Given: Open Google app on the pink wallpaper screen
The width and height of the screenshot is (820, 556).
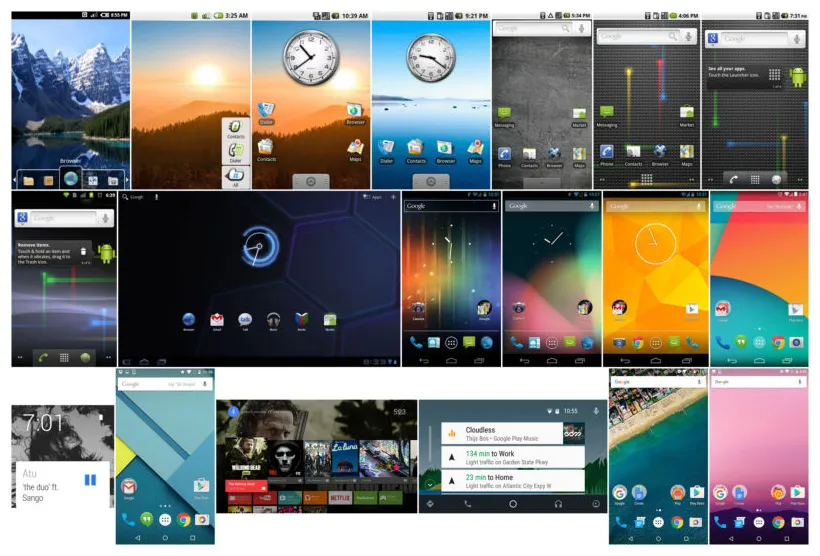Looking at the screenshot, I should 720,494.
